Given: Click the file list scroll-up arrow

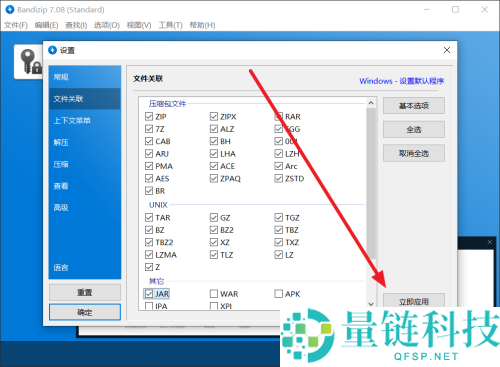Looking at the screenshot, I should tap(371, 103).
